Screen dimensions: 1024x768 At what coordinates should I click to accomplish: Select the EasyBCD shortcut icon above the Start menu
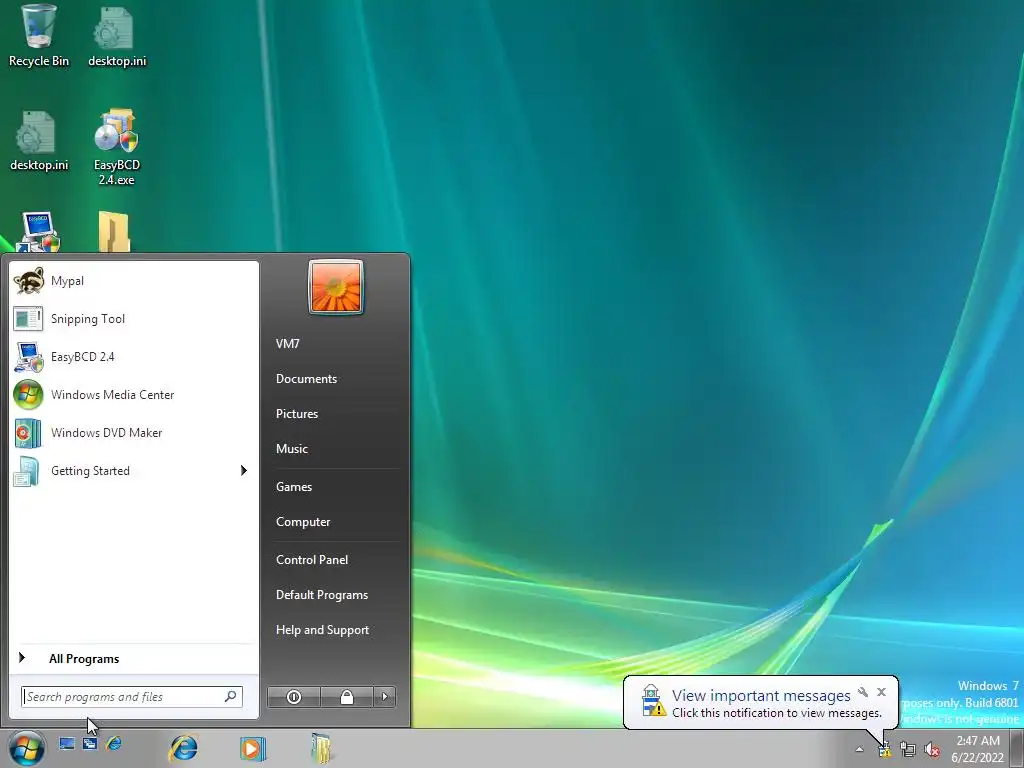click(39, 231)
